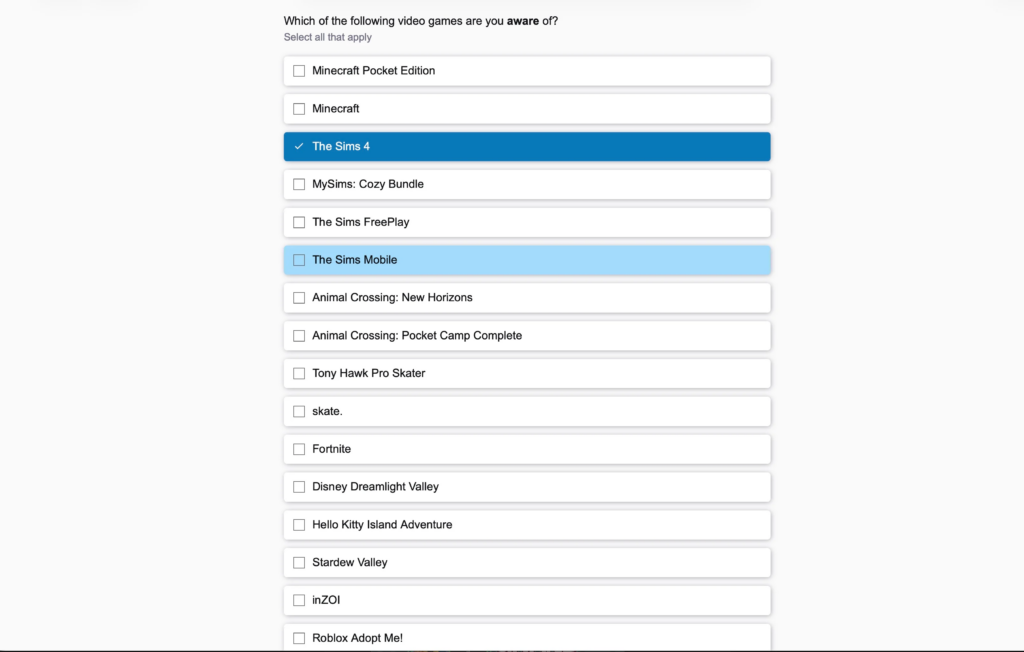Screen dimensions: 1024x652
Task: Select Hello Kitty Island Adventure checkbox
Action: pos(299,525)
